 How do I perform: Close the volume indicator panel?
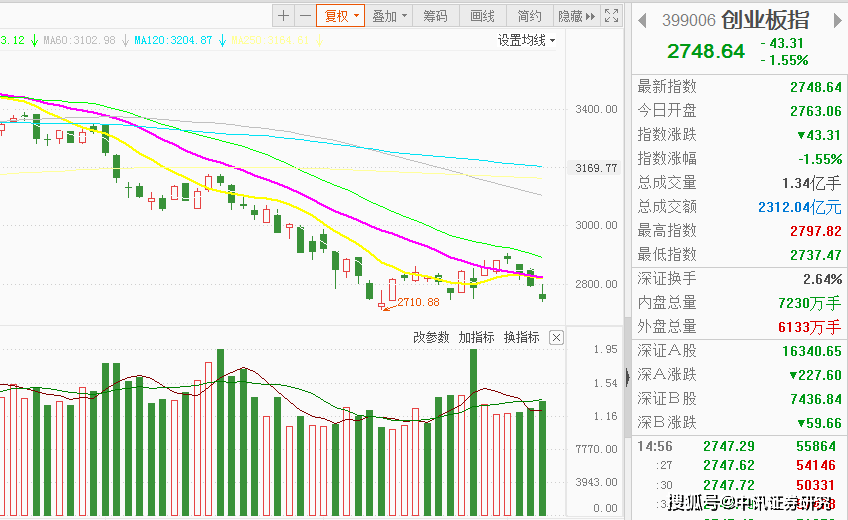point(557,337)
